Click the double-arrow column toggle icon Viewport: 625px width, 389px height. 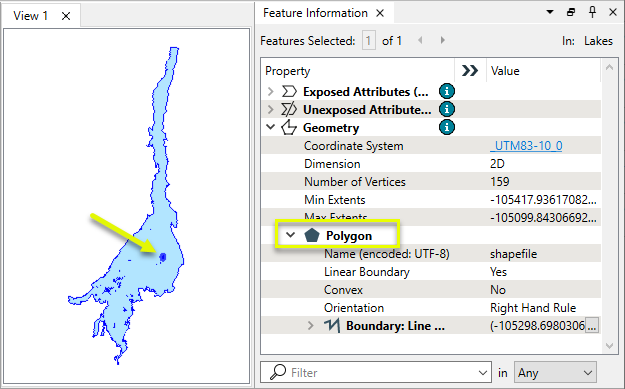click(x=470, y=71)
